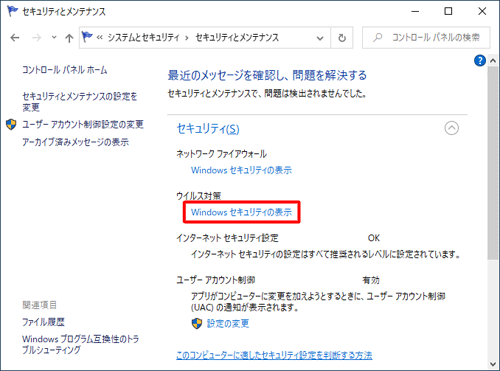500x371 pixels.
Task: Click 設定の変更 link under ユーザー アカウント制御
Action: pos(228,323)
